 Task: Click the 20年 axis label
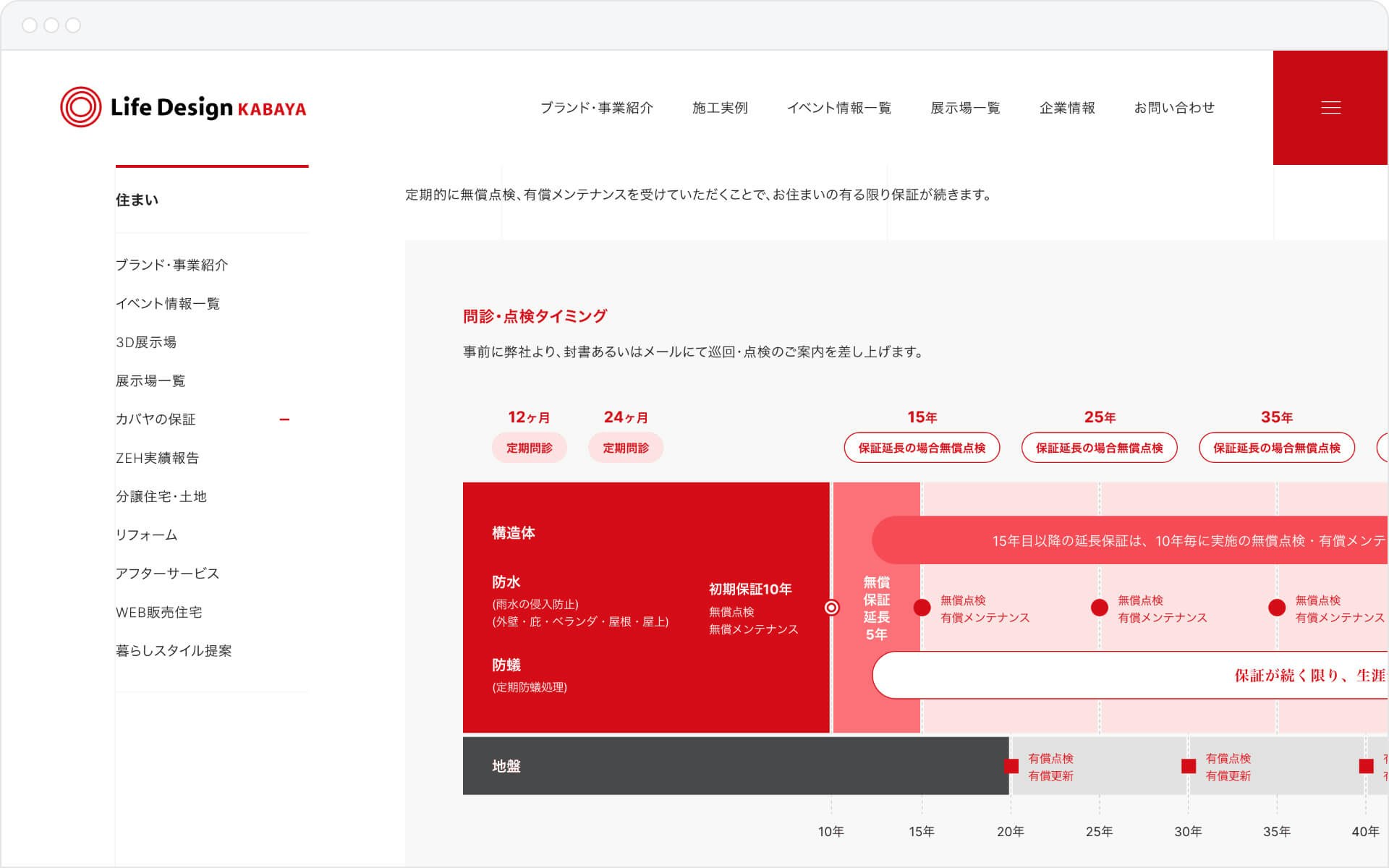1011,832
